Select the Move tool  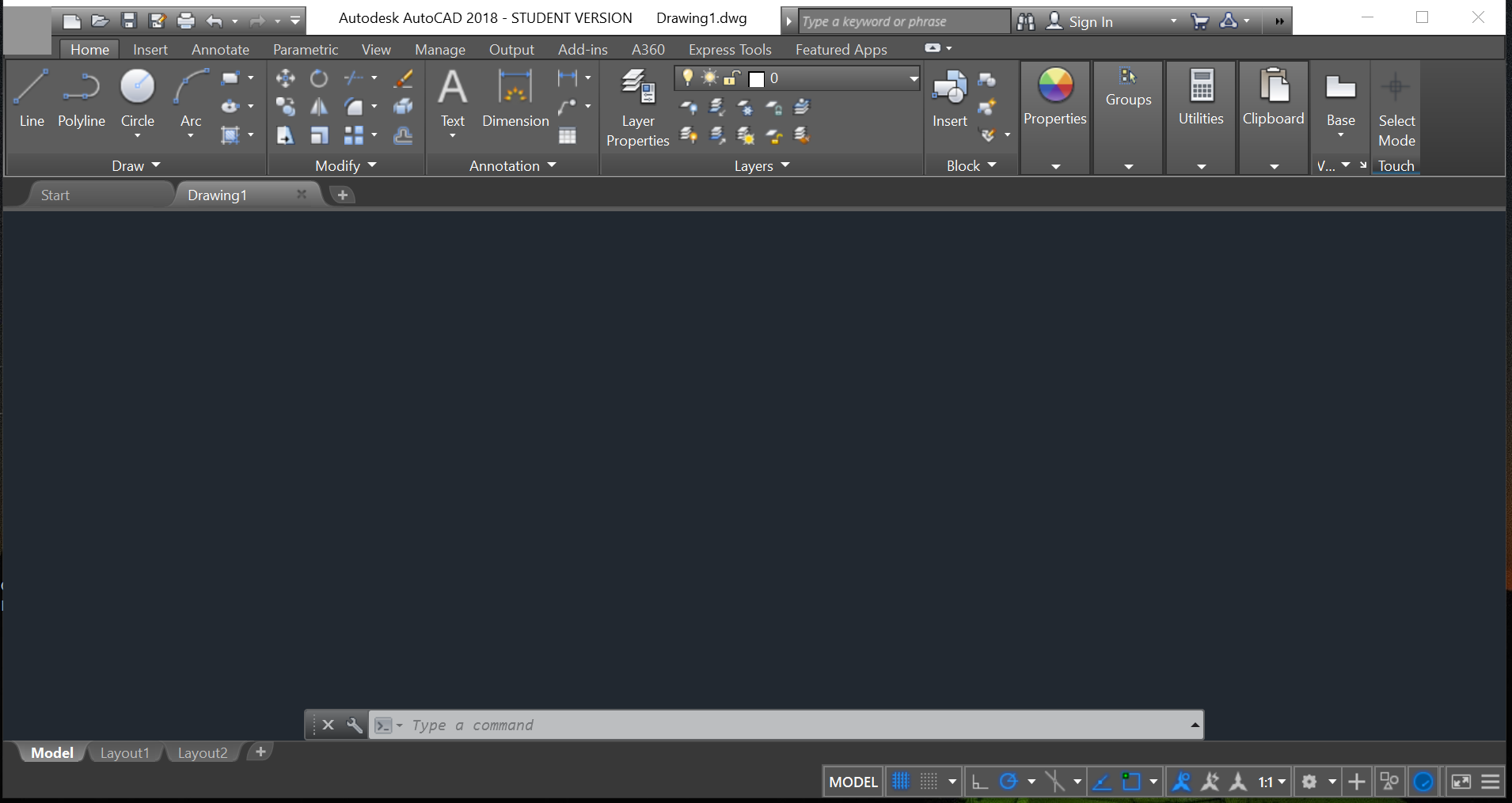285,78
